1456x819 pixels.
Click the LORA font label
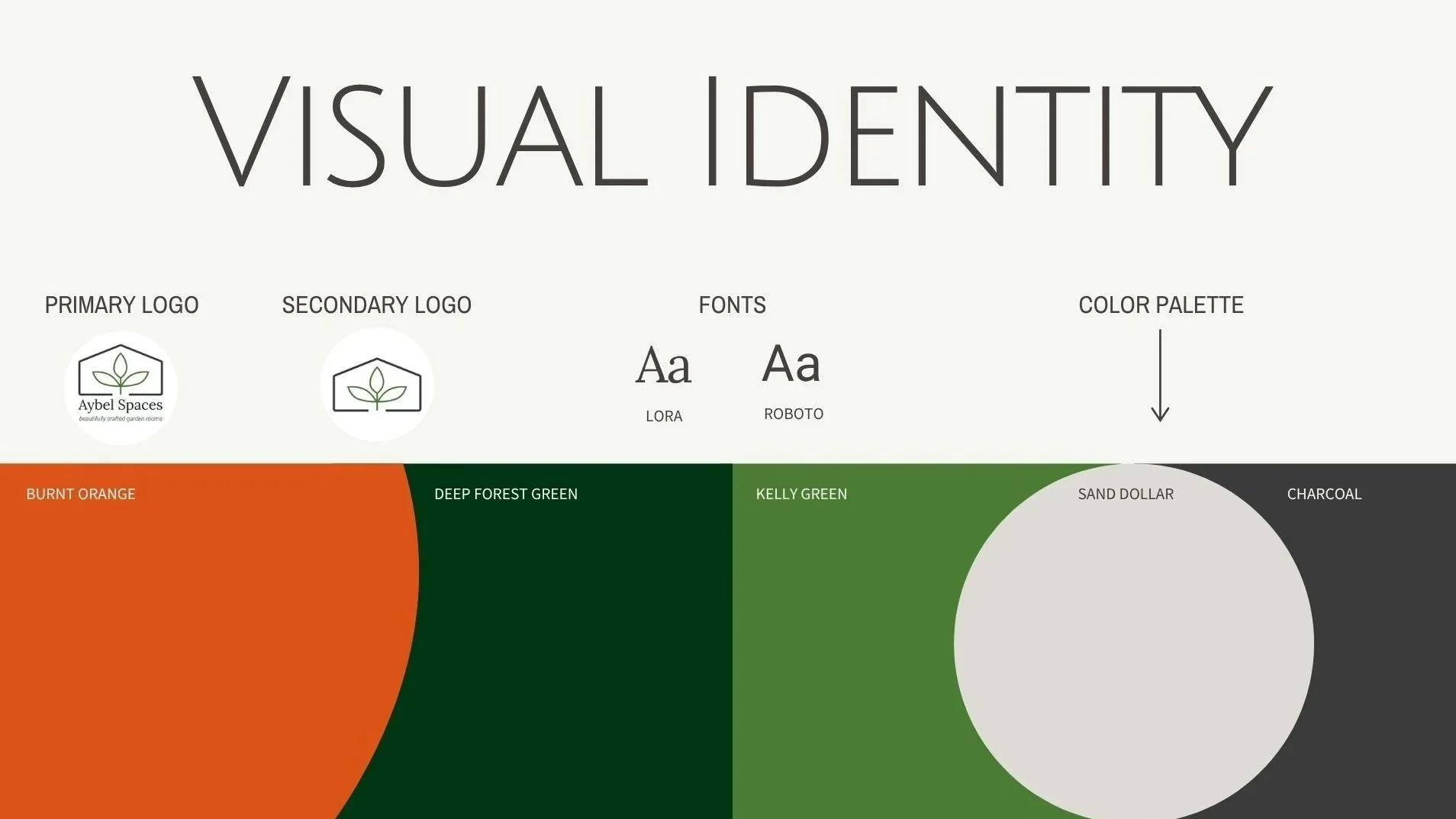664,417
